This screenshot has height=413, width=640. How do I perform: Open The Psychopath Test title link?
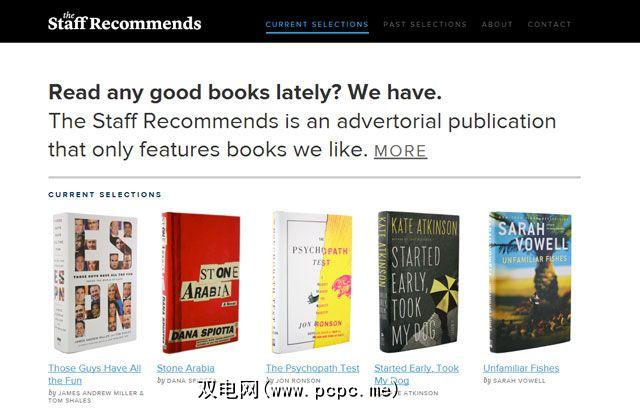pyautogui.click(x=313, y=368)
